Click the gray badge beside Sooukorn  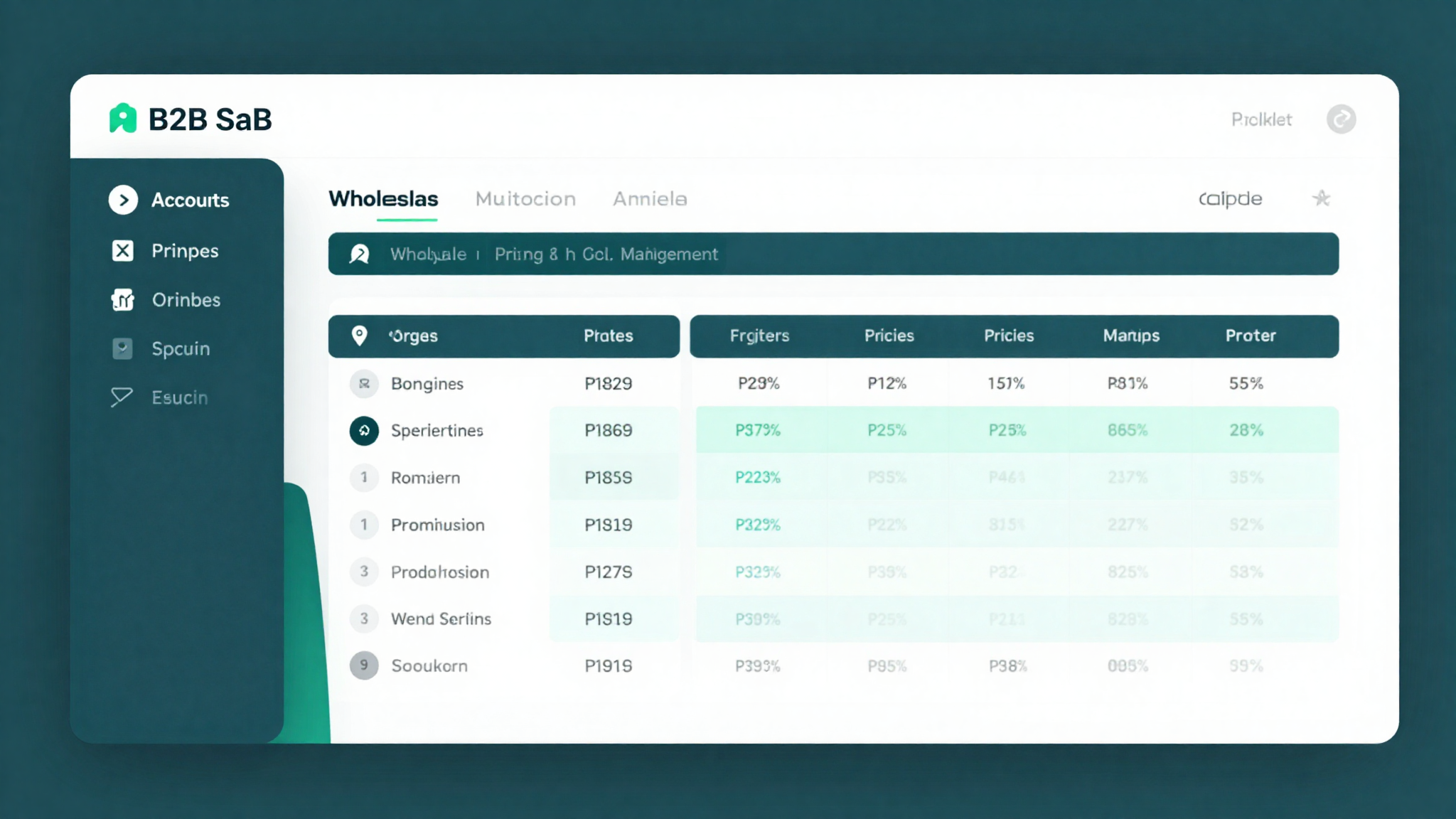point(364,665)
